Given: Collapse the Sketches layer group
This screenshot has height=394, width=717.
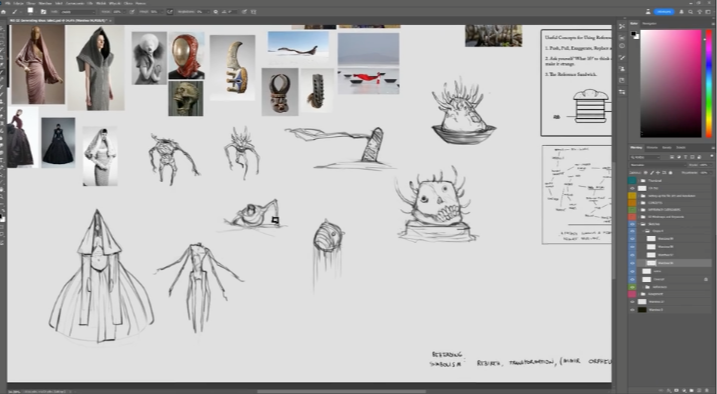Looking at the screenshot, I should [x=639, y=224].
